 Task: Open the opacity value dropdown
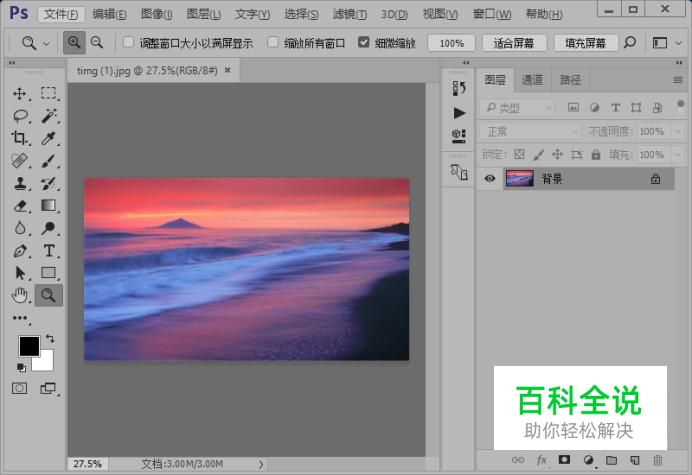[675, 131]
